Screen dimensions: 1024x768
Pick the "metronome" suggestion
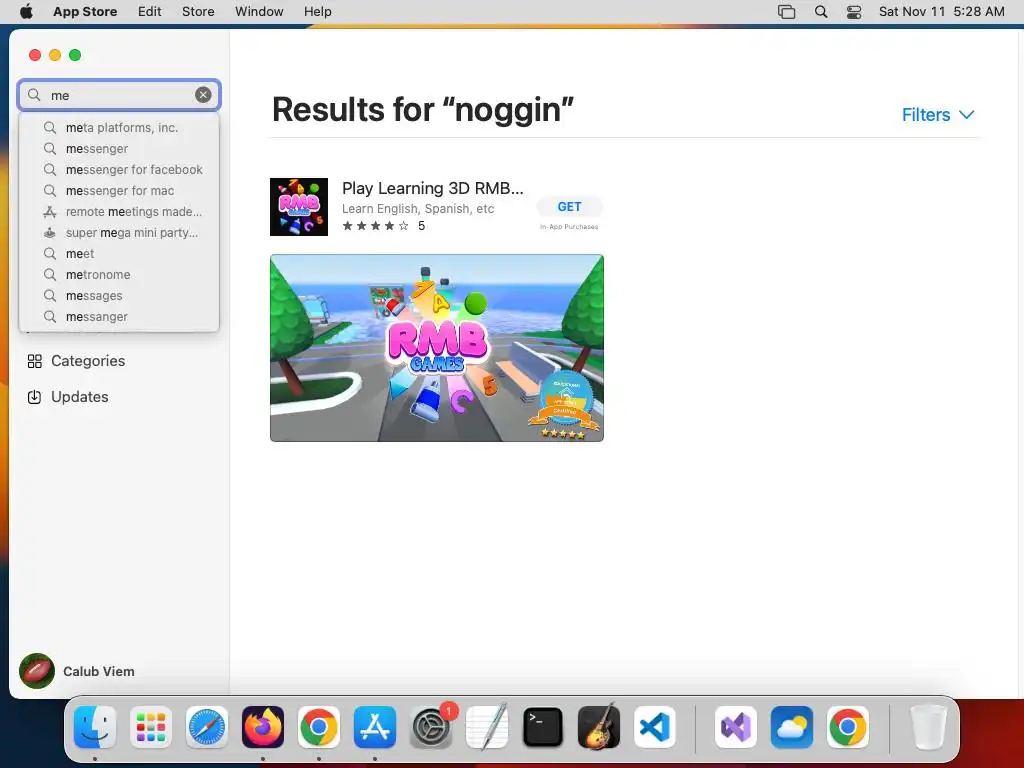tap(119, 274)
